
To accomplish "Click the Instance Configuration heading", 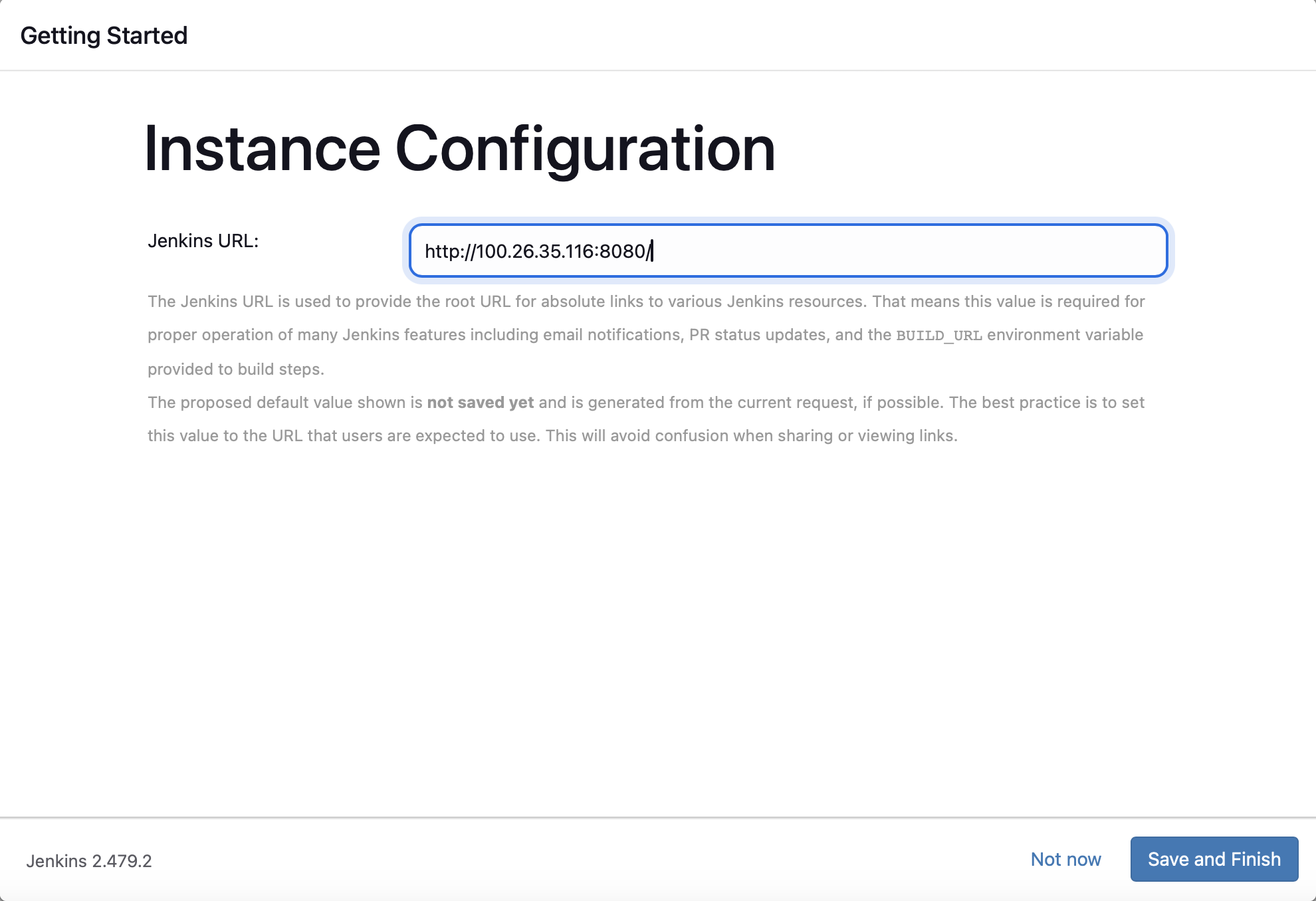I will pos(459,149).
